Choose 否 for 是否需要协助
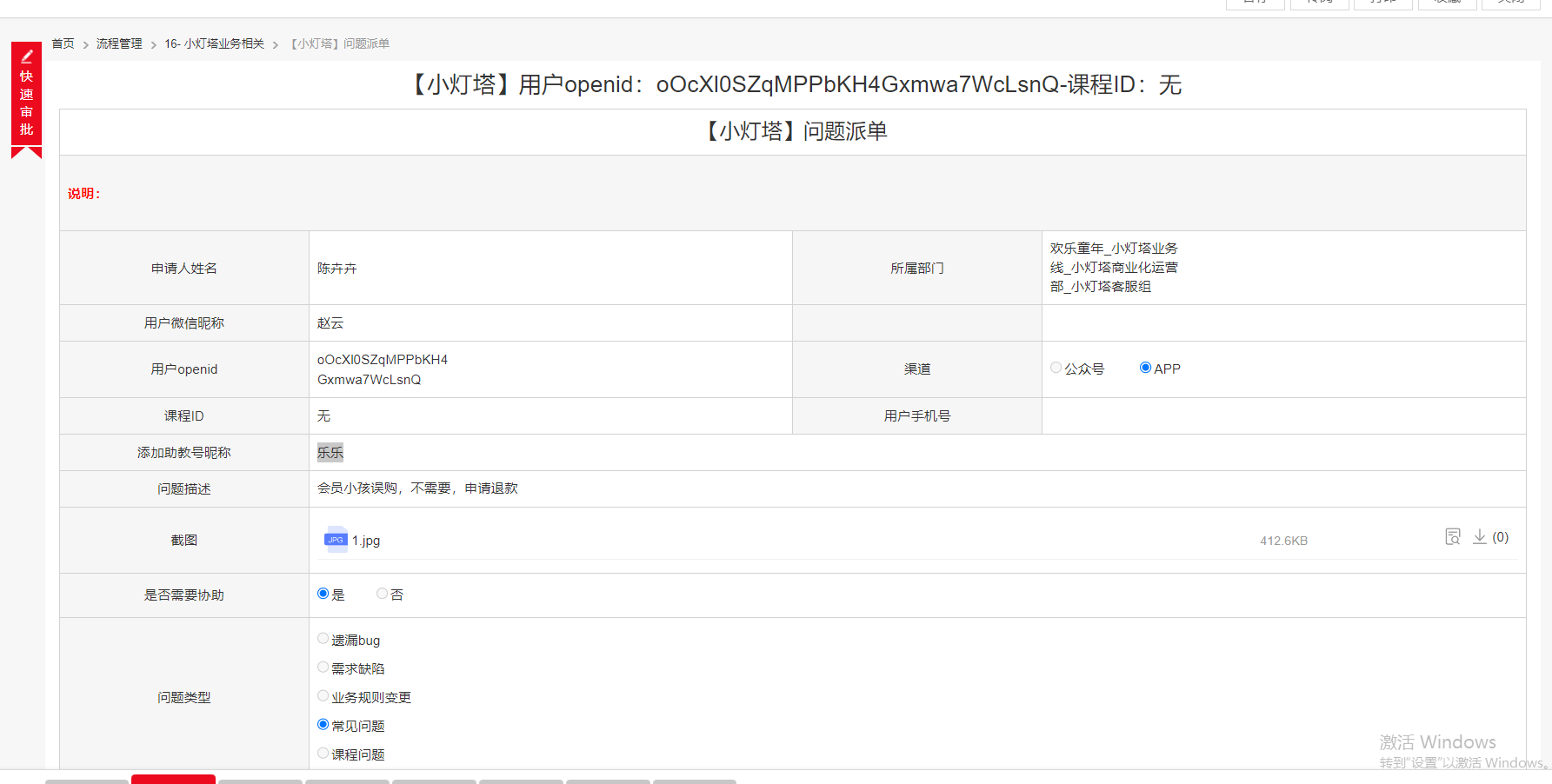Viewport: 1552px width, 784px height. click(382, 594)
